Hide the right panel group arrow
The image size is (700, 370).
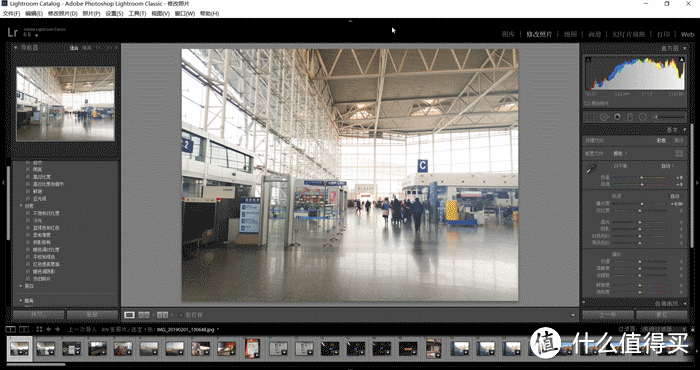(x=697, y=183)
